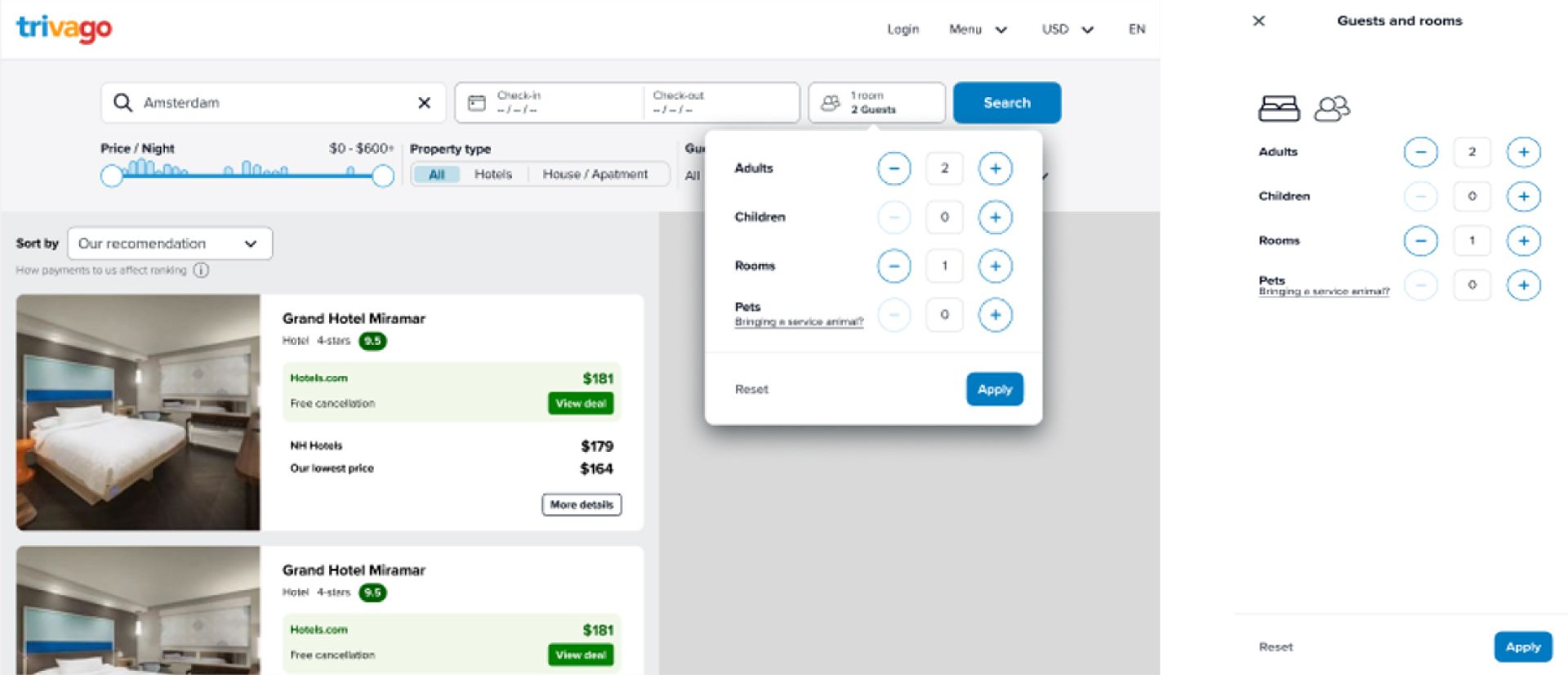1568x675 pixels.
Task: Click Rooms count field in side panel
Action: coord(1472,240)
